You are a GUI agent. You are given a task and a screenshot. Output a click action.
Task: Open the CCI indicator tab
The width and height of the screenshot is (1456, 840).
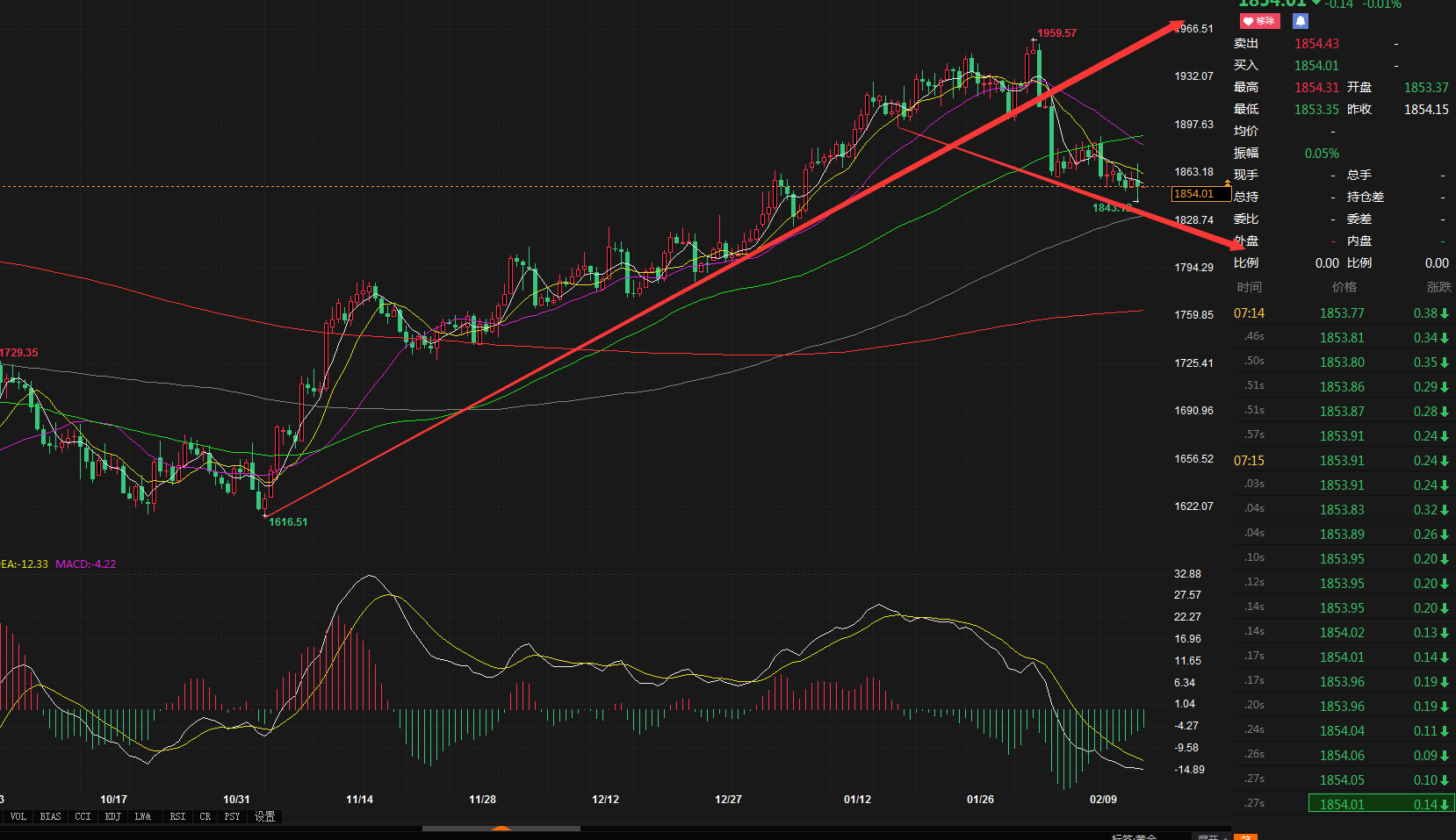(83, 816)
